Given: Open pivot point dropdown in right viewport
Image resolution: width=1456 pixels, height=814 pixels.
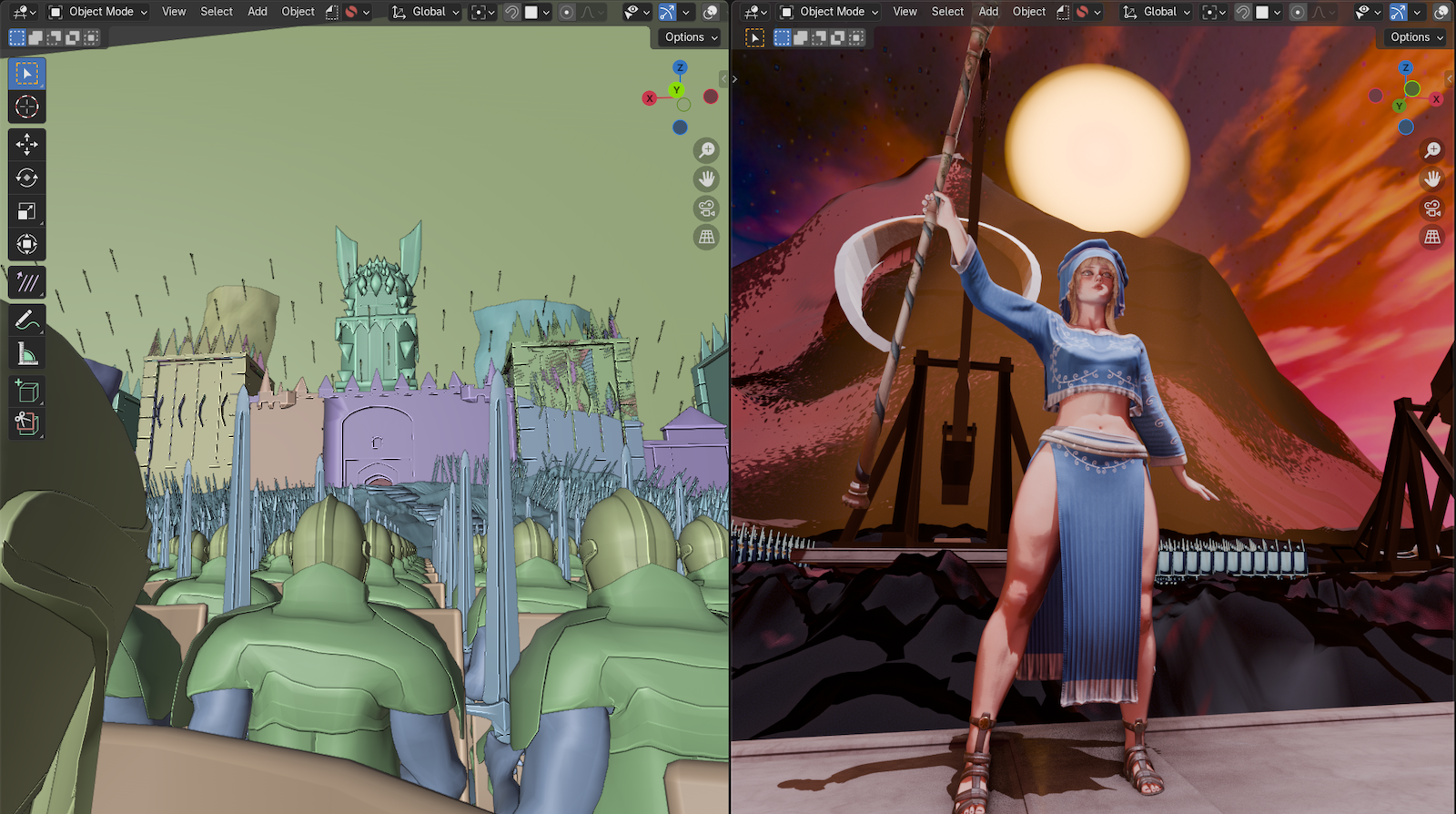Looking at the screenshot, I should 1214,12.
